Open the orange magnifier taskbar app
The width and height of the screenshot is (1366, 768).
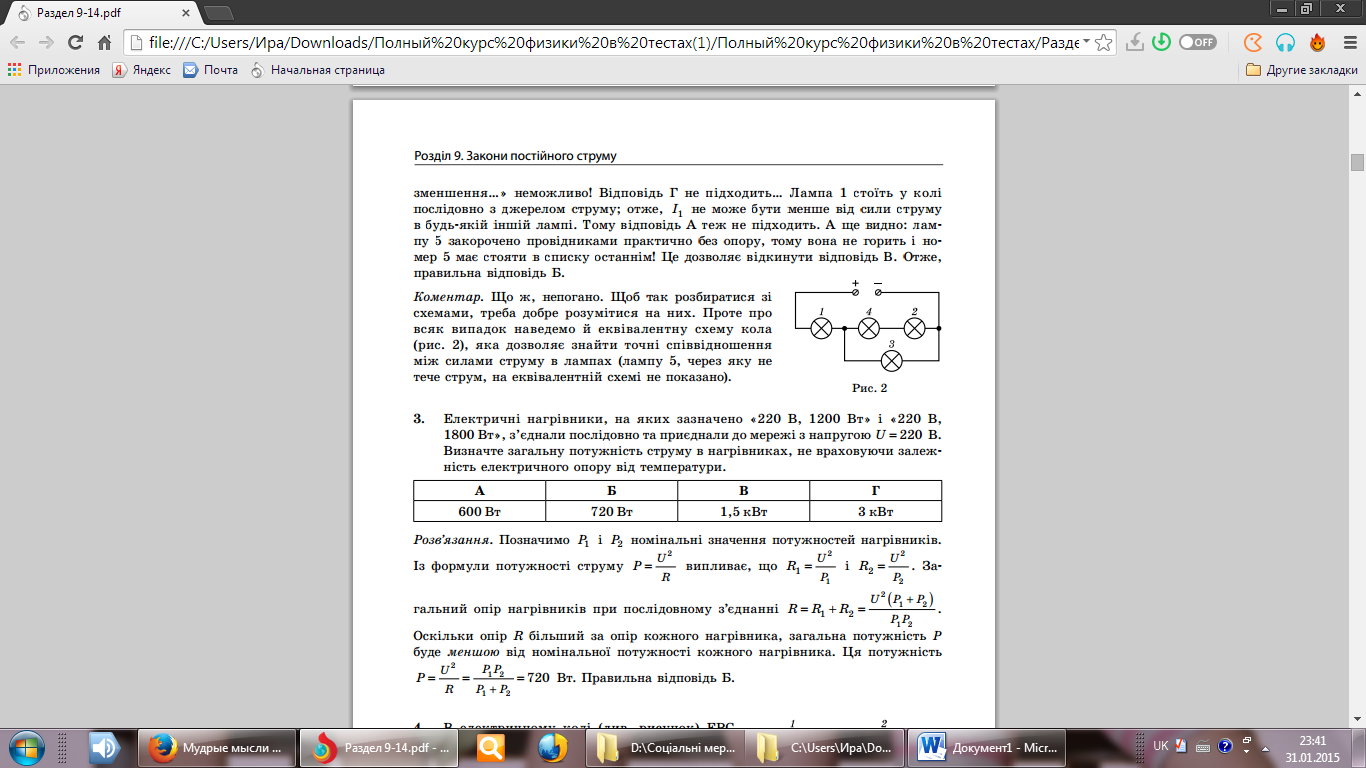(491, 748)
